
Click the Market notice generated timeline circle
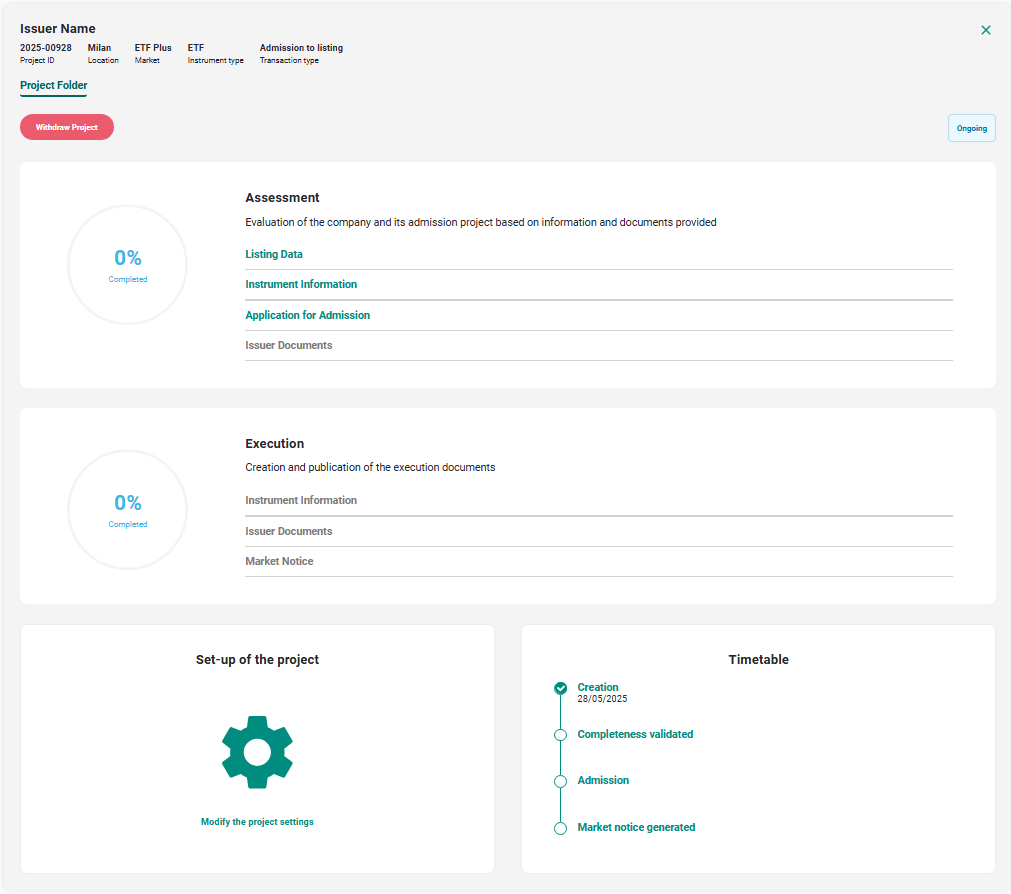[560, 828]
